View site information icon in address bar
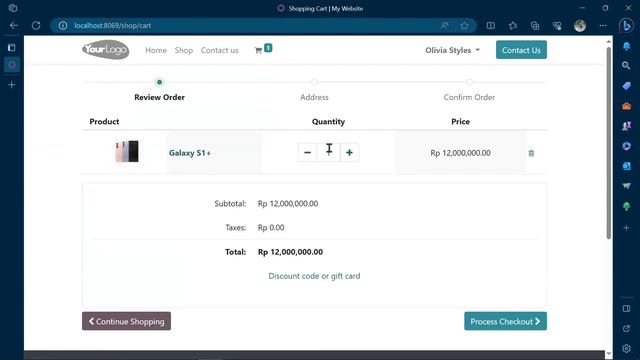640x360 pixels. 62,25
